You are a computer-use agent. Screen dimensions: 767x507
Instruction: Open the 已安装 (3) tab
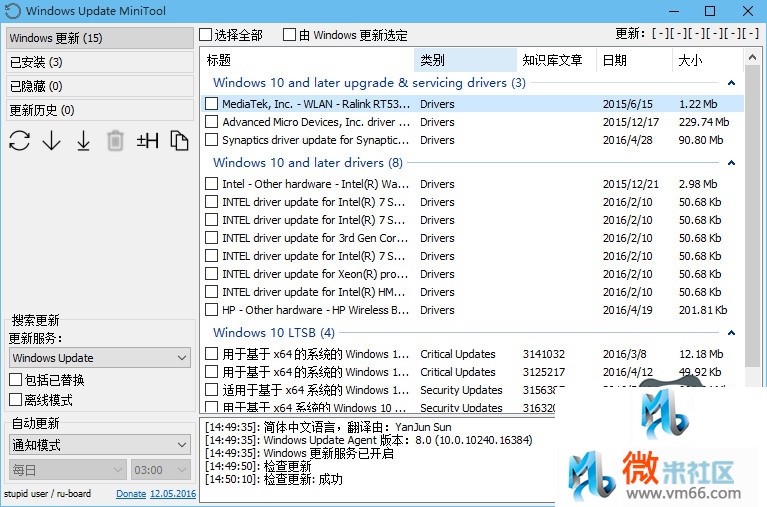[x=100, y=62]
